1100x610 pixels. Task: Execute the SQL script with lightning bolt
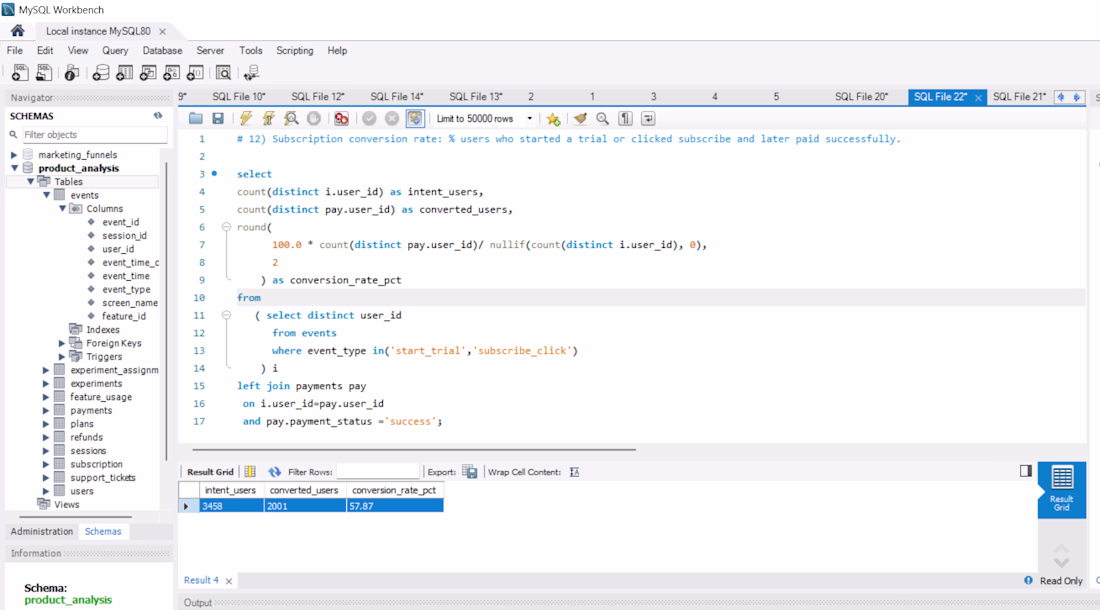(245, 119)
